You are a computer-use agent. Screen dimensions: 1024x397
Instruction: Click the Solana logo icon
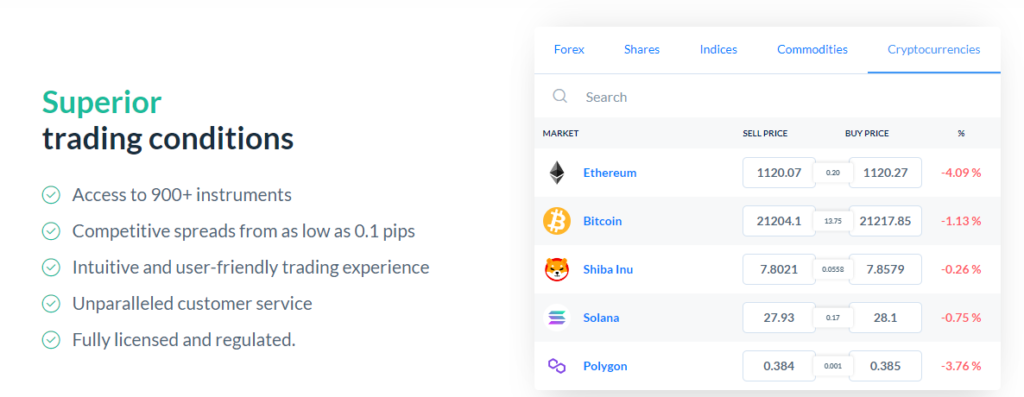(x=556, y=318)
